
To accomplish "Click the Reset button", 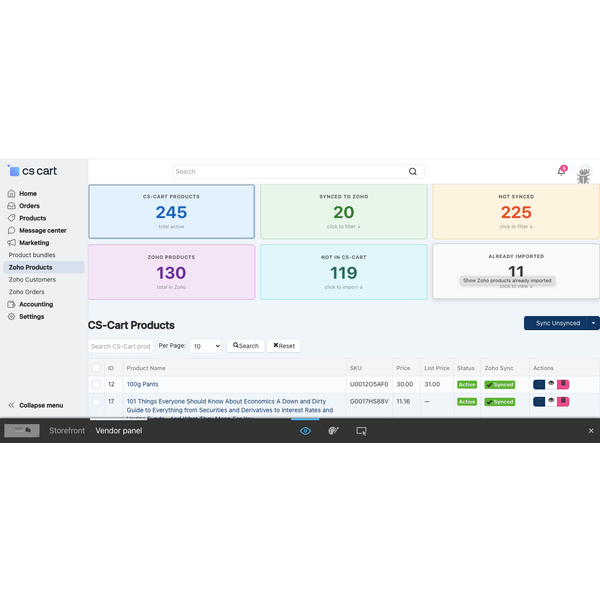I will tap(284, 346).
